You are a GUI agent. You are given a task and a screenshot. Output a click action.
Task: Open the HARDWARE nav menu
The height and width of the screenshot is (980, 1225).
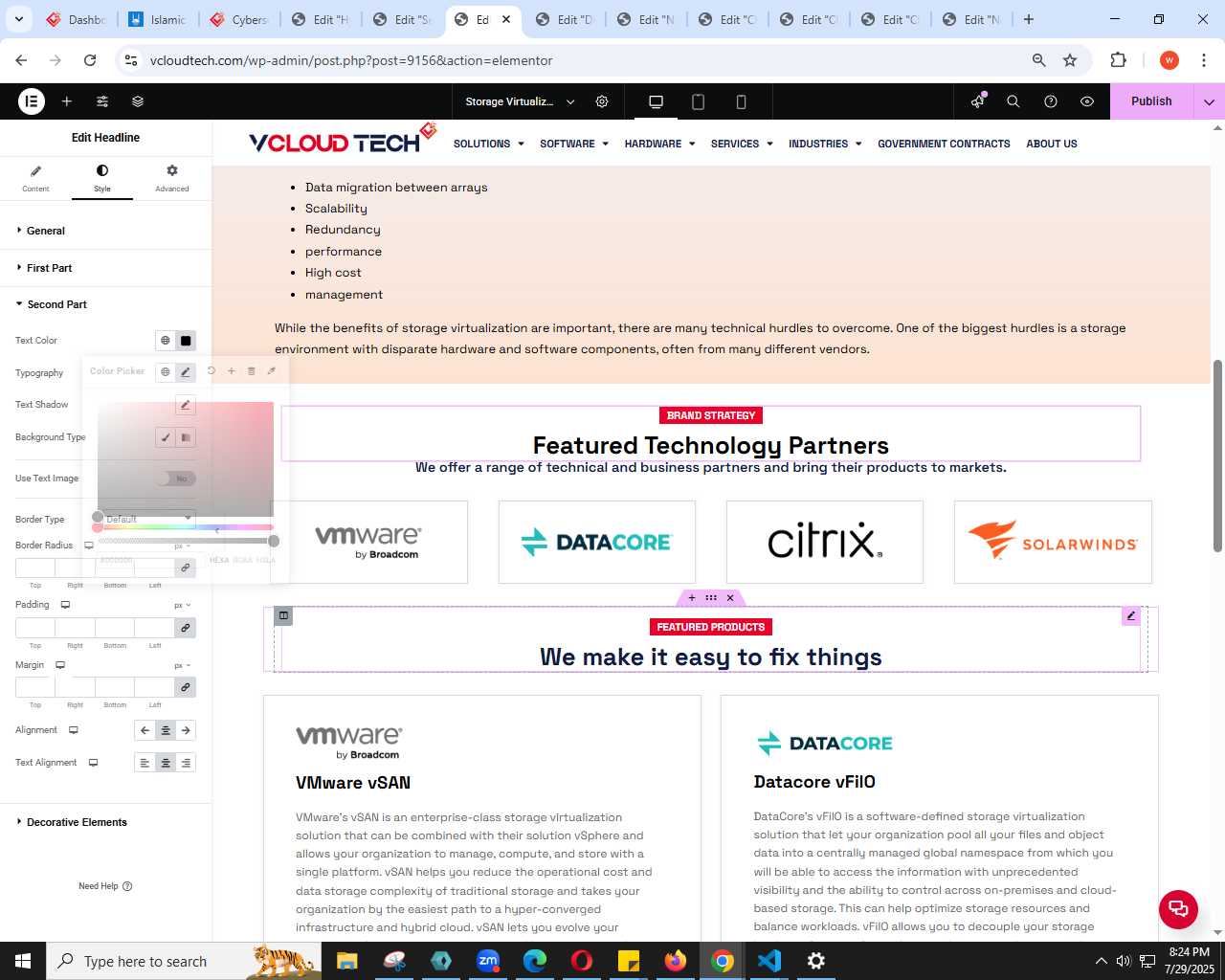(x=658, y=144)
